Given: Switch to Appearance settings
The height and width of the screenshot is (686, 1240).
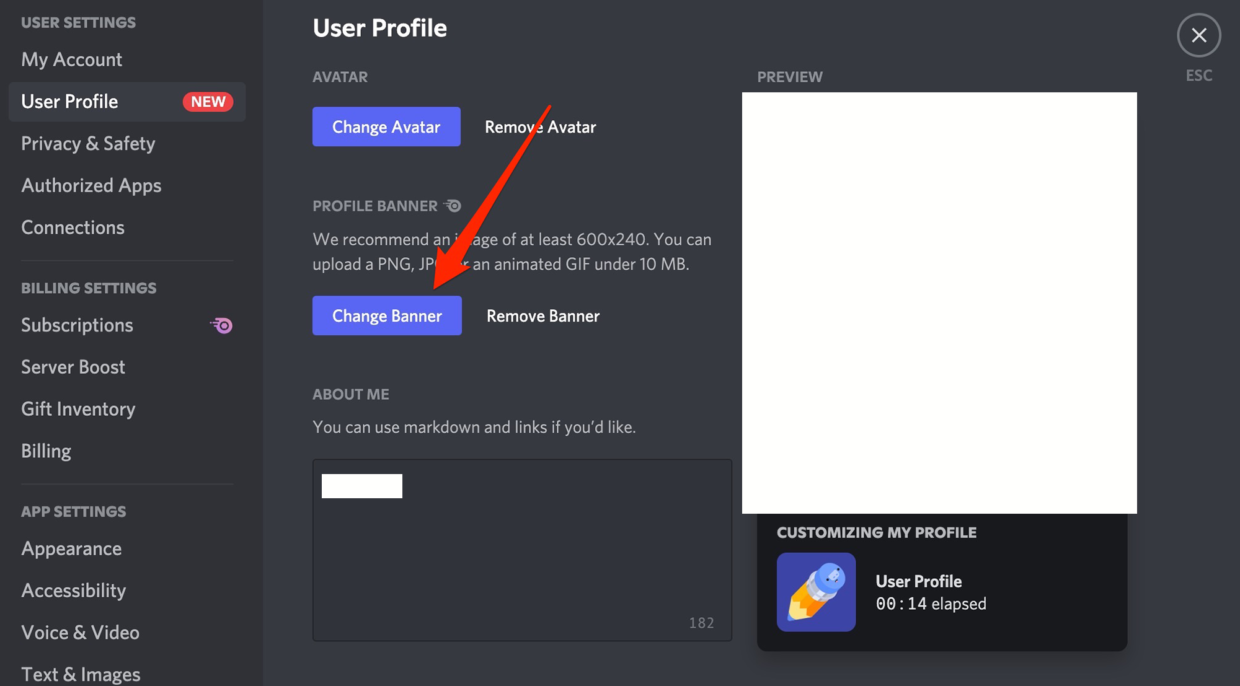Looking at the screenshot, I should [x=71, y=548].
